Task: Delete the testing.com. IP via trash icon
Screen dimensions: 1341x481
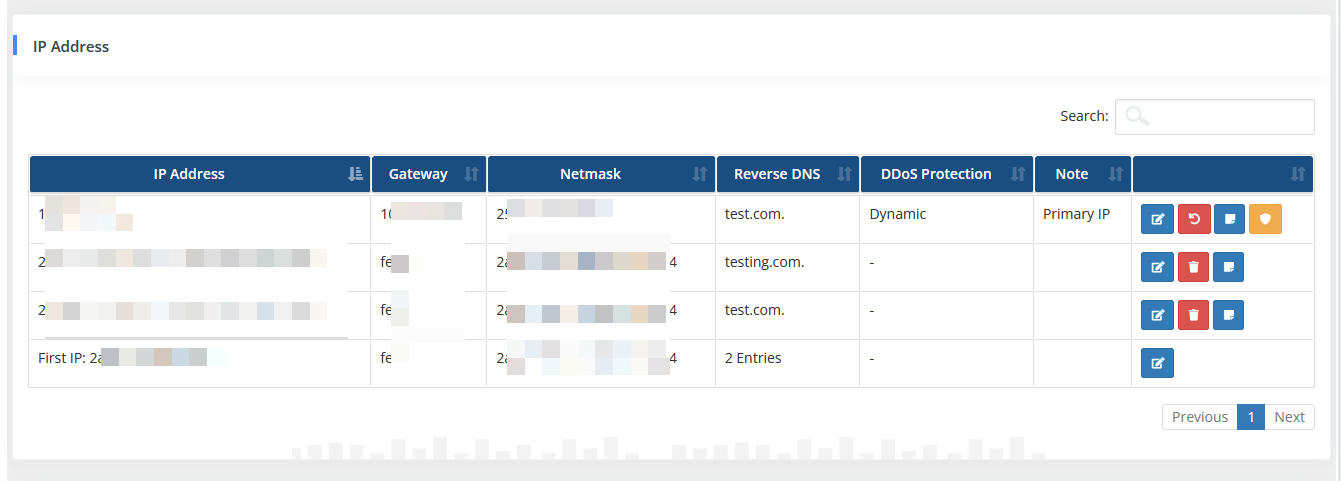Action: [x=1193, y=267]
